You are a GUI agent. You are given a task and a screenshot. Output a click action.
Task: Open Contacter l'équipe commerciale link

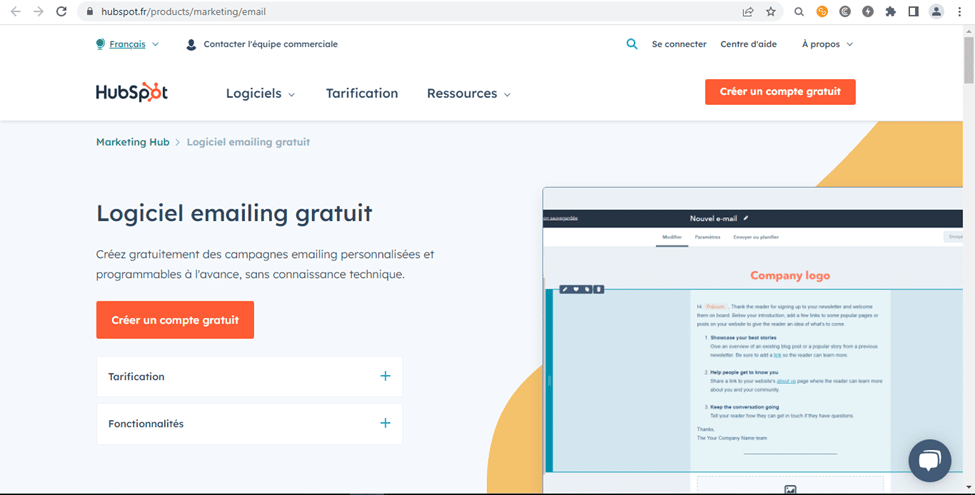270,44
